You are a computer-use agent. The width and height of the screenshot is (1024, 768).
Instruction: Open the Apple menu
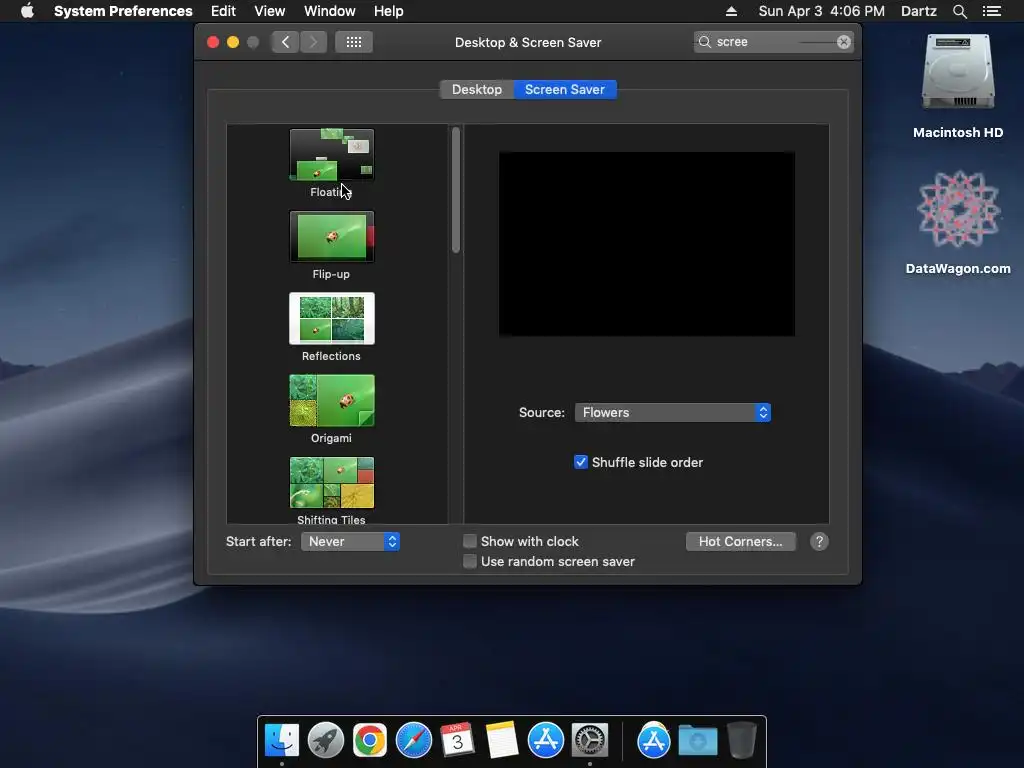pyautogui.click(x=27, y=11)
